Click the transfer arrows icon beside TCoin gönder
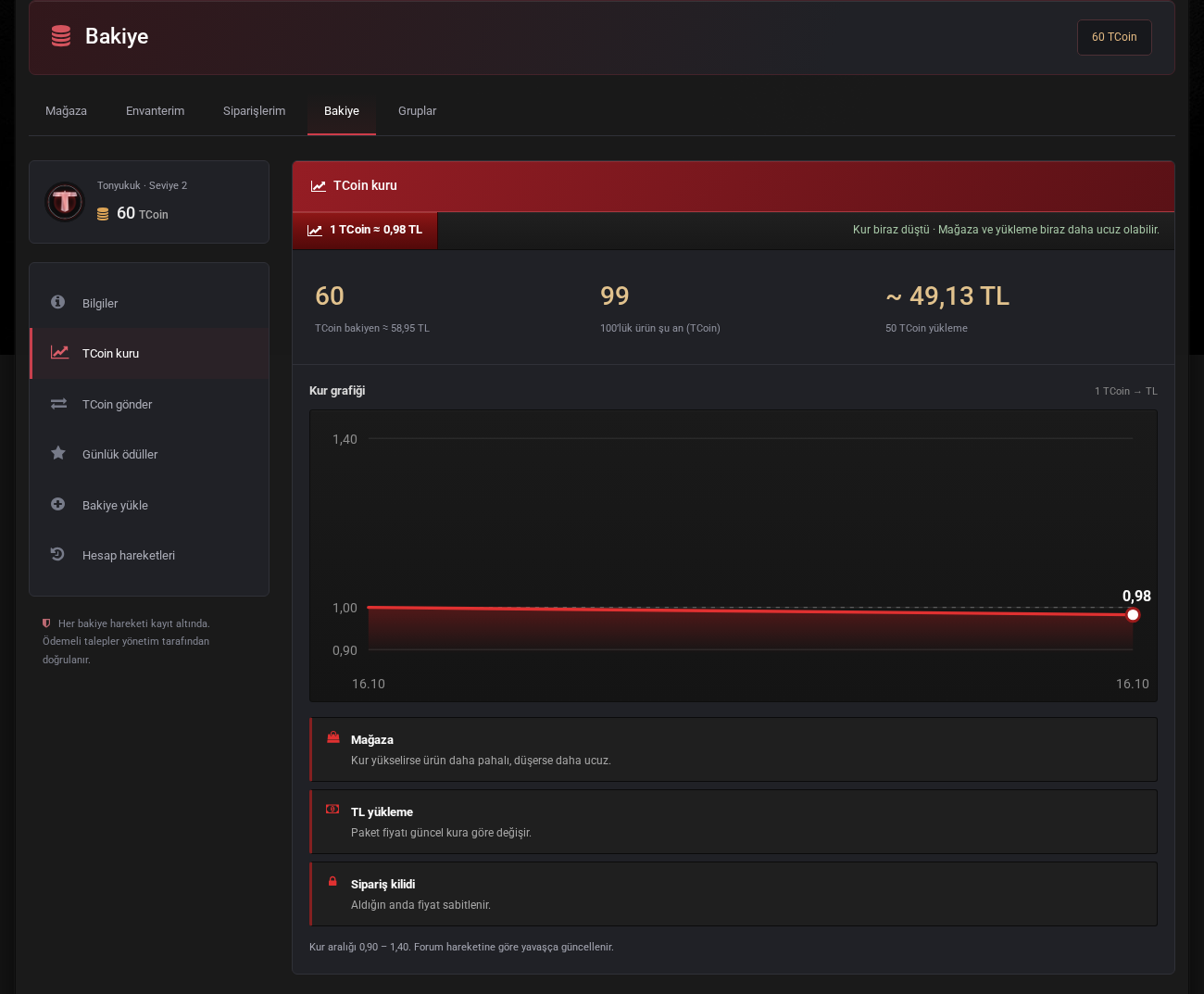This screenshot has width=1204, height=994. (58, 404)
